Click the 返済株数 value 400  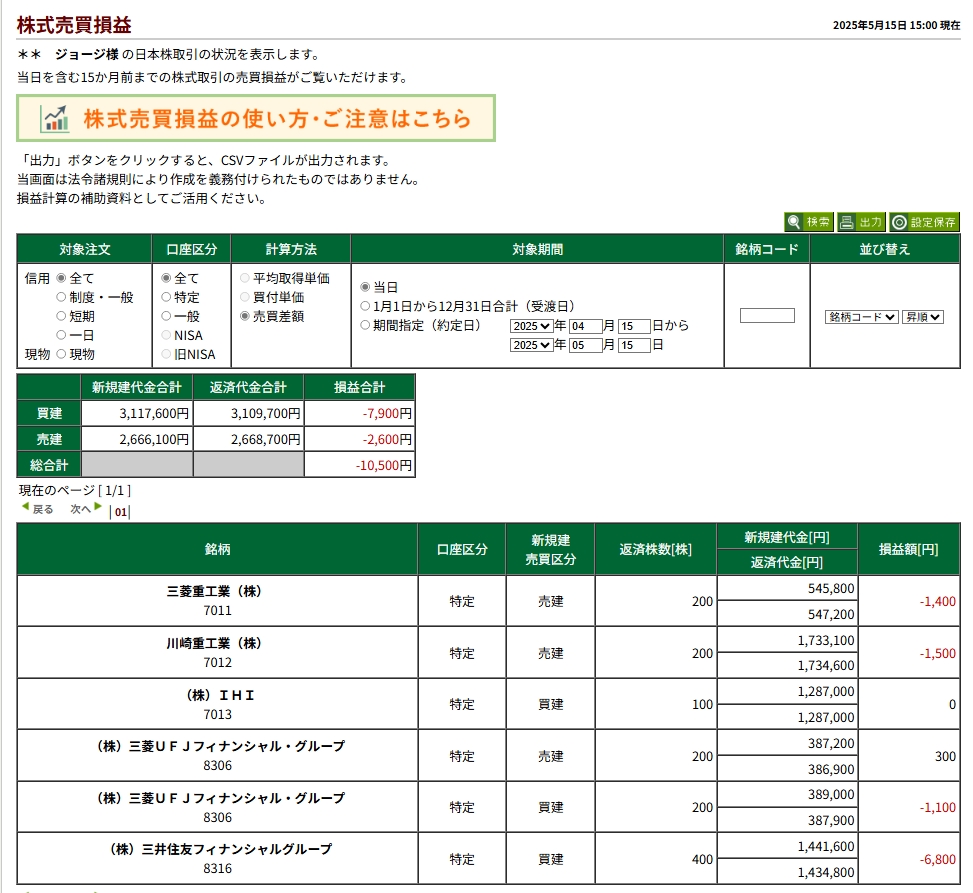(702, 859)
